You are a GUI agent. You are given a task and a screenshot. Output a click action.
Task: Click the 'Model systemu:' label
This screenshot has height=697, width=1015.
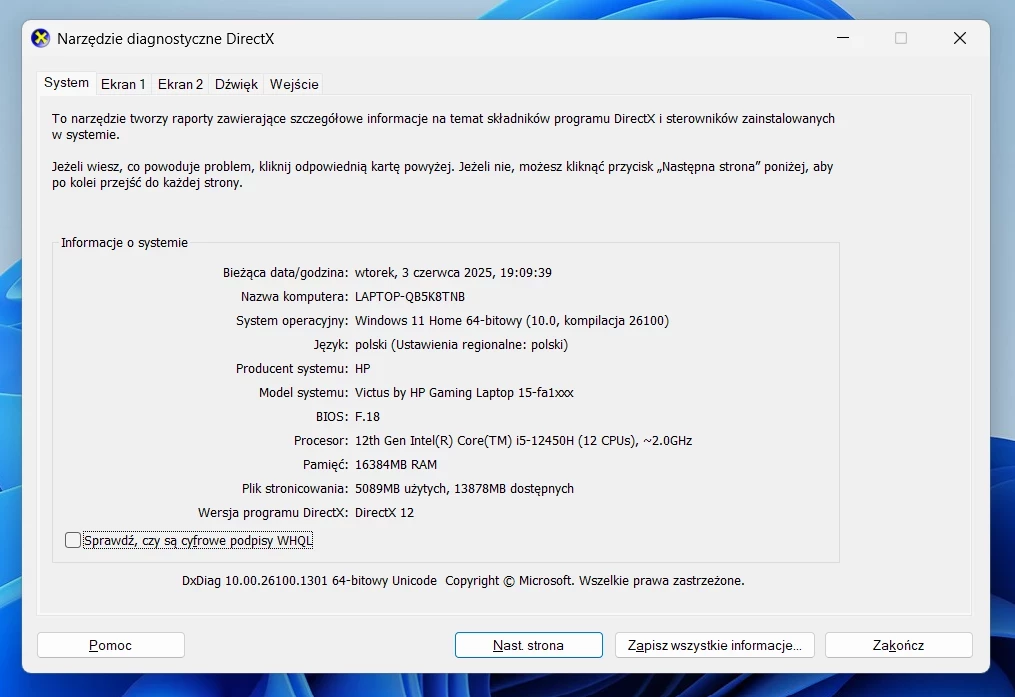click(x=304, y=392)
